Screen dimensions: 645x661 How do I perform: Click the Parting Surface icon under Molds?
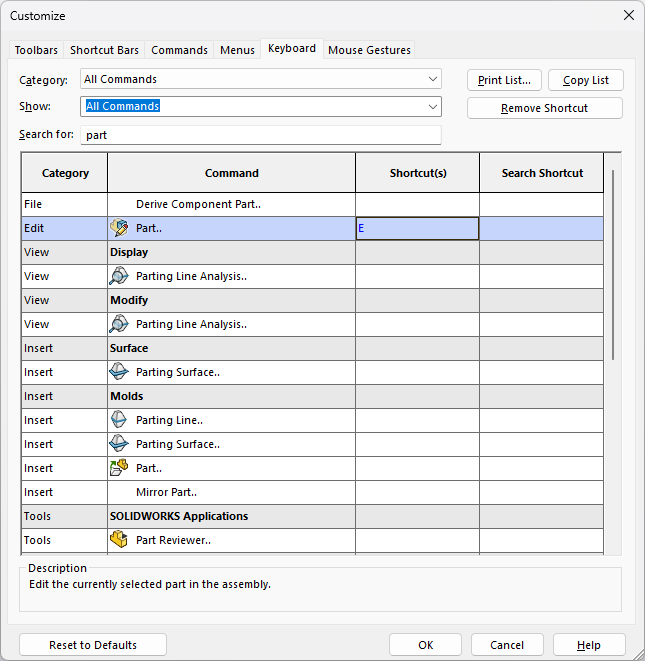pos(119,444)
